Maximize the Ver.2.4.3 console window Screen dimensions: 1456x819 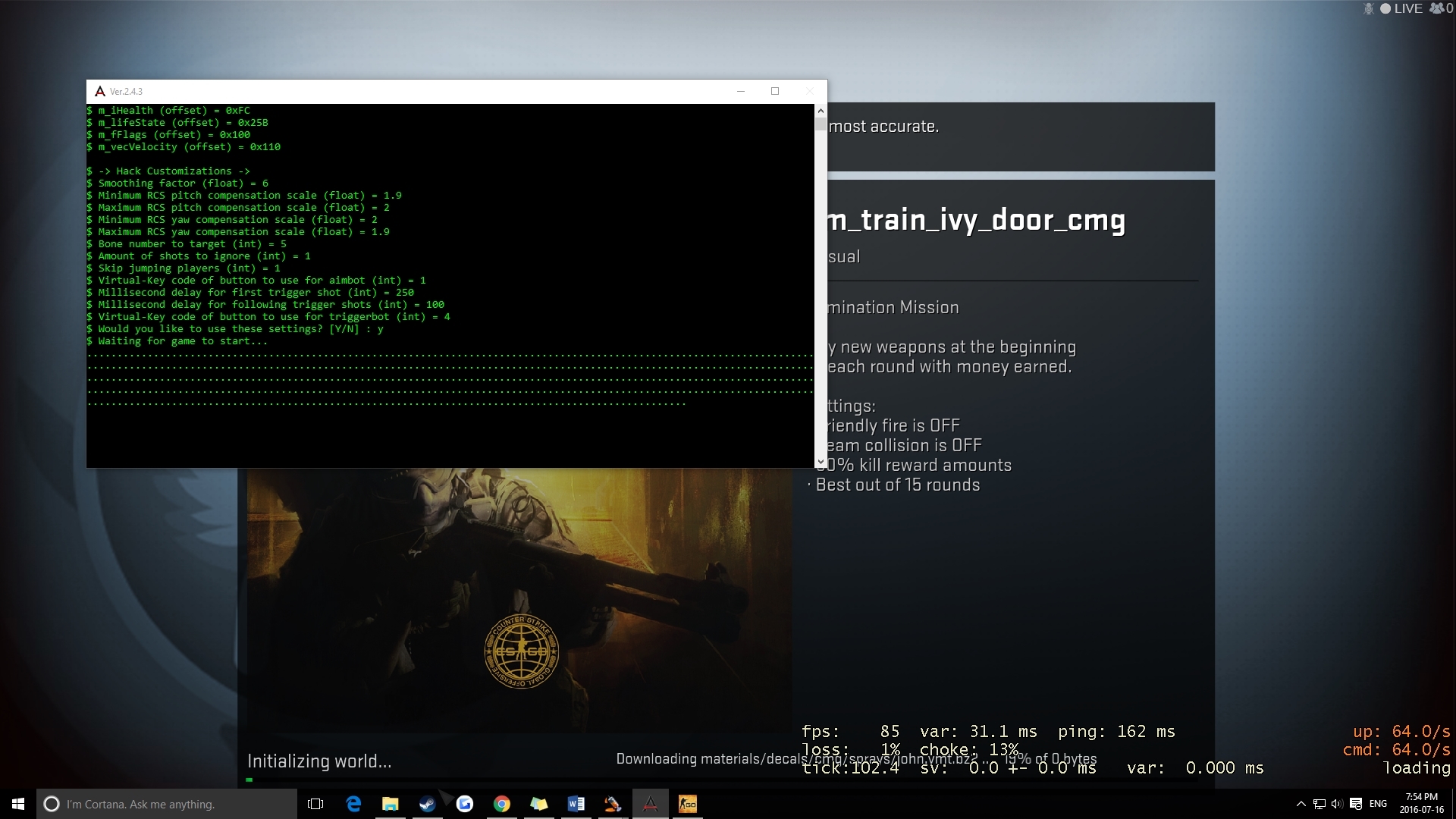pos(774,91)
